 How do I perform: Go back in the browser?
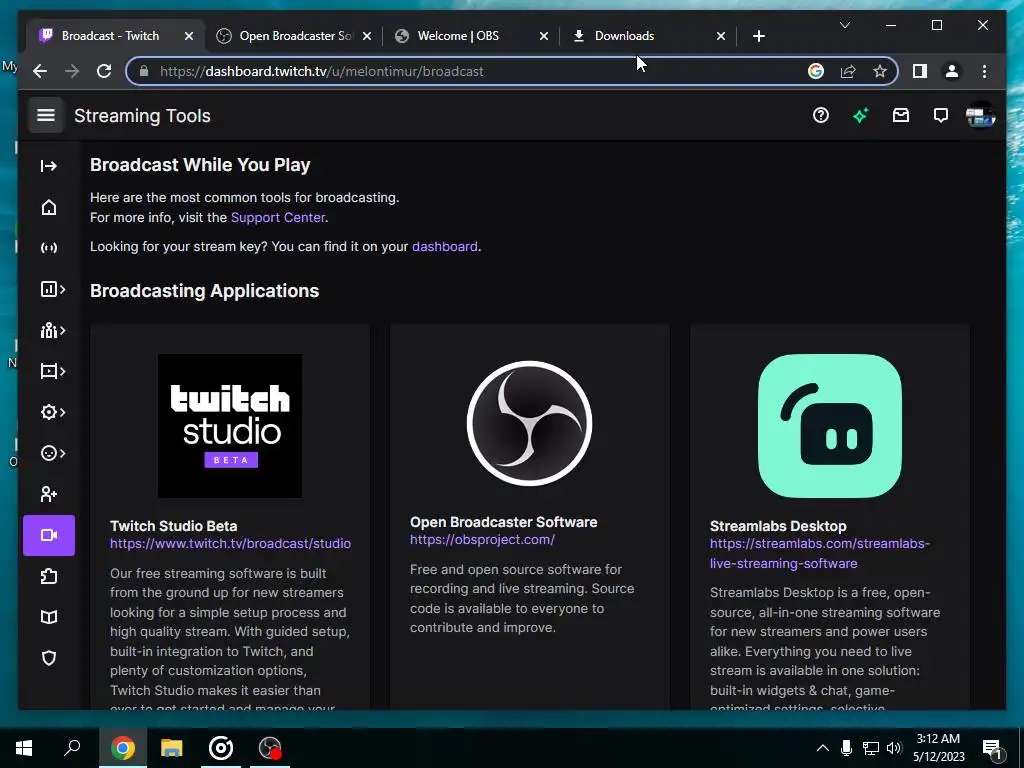[40, 71]
